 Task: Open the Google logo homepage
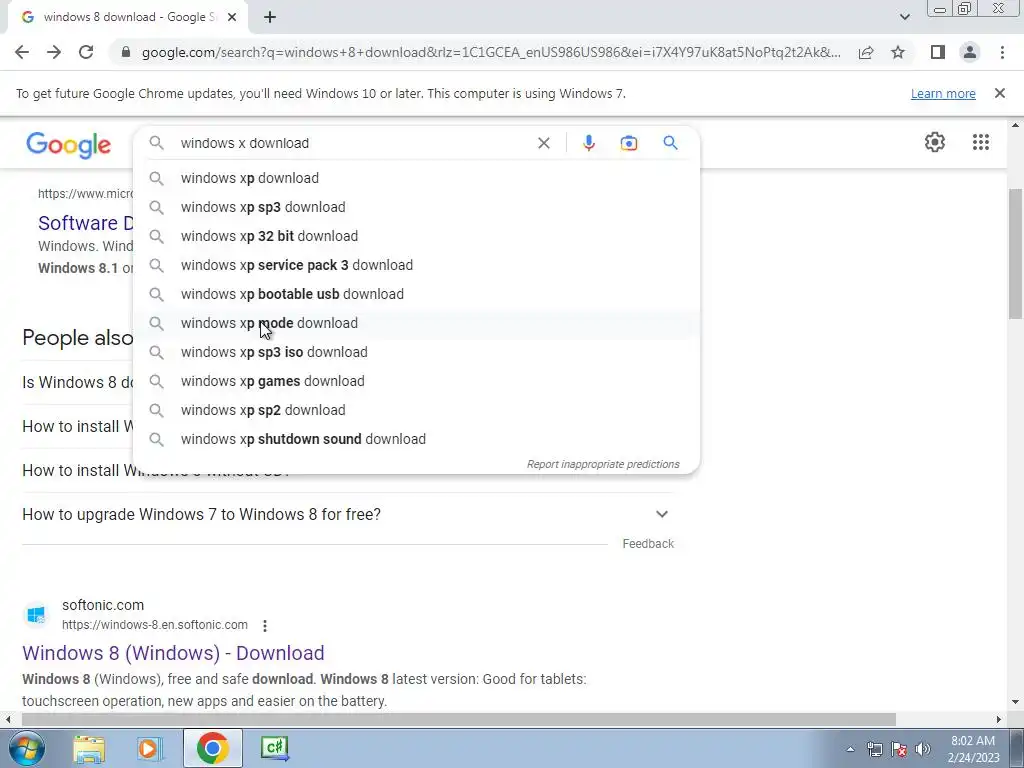coord(69,145)
